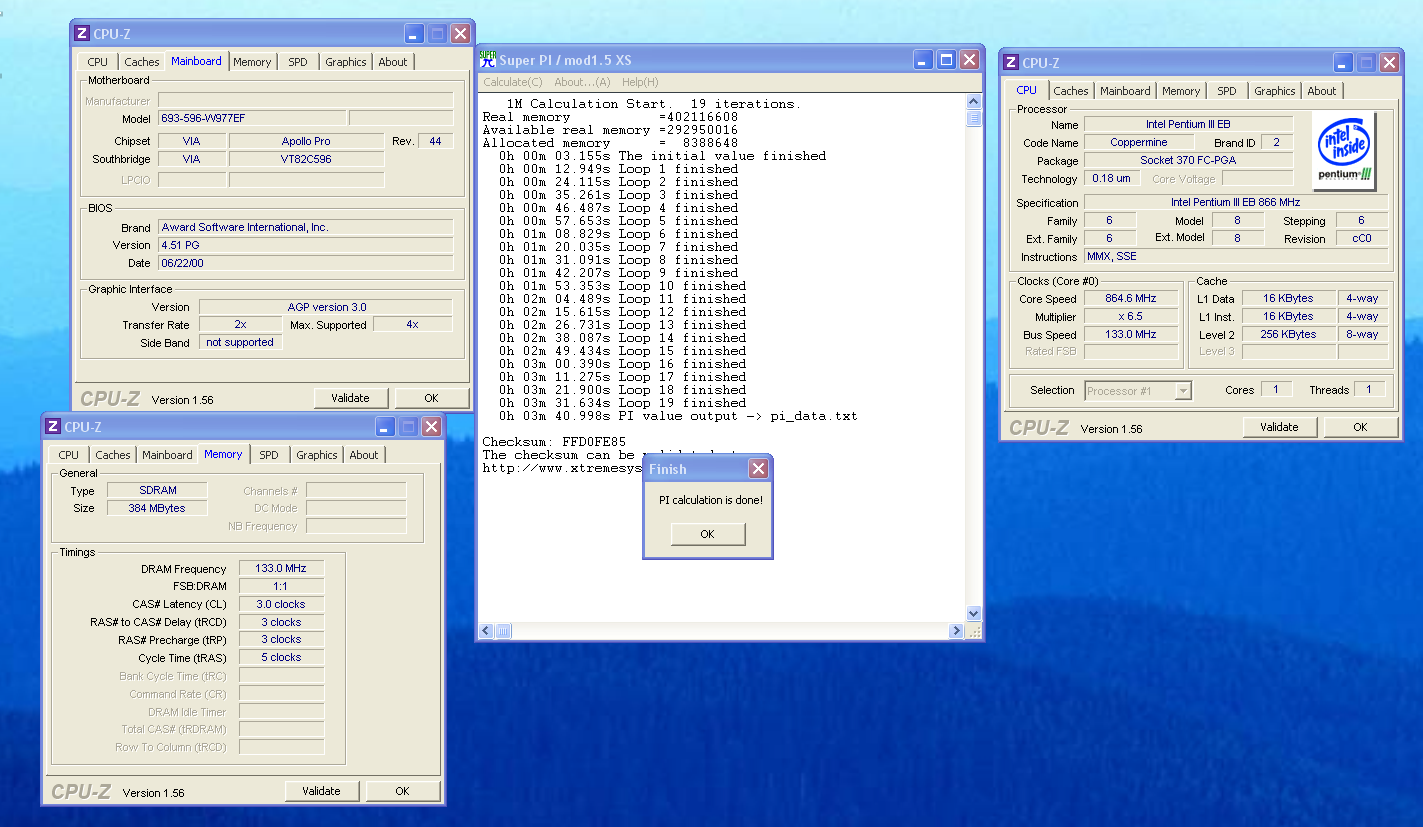Click the Core Speed 864.6 MHz field
Viewport: 1423px width, 827px height.
tap(1131, 299)
